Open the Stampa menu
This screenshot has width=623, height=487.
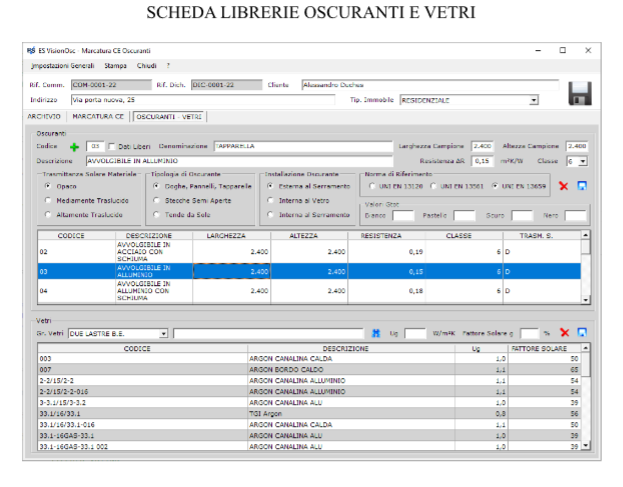115,66
